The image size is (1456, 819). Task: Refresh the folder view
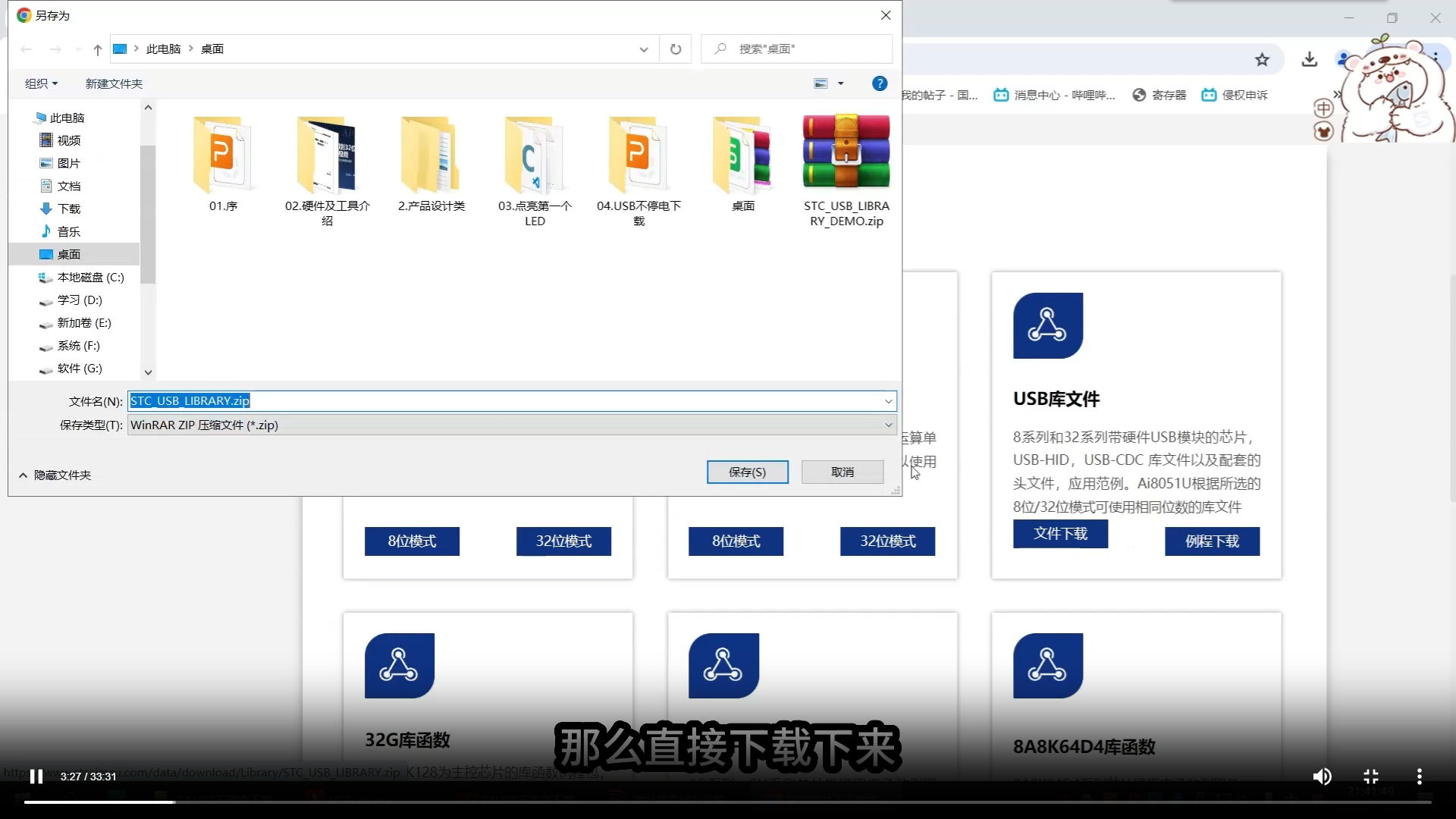pyautogui.click(x=675, y=49)
